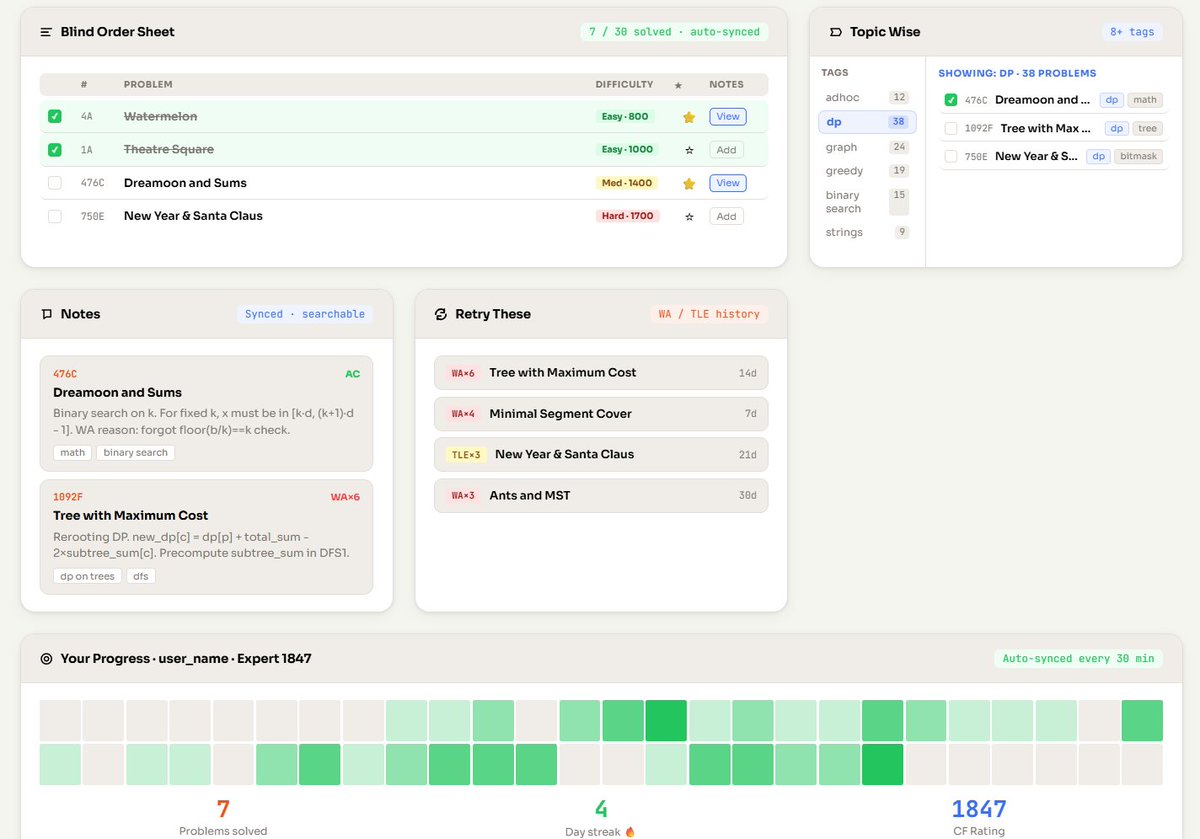Viewport: 1200px width, 839px height.
Task: Click the Auto-synced every 30 min badge
Action: pyautogui.click(x=1078, y=659)
